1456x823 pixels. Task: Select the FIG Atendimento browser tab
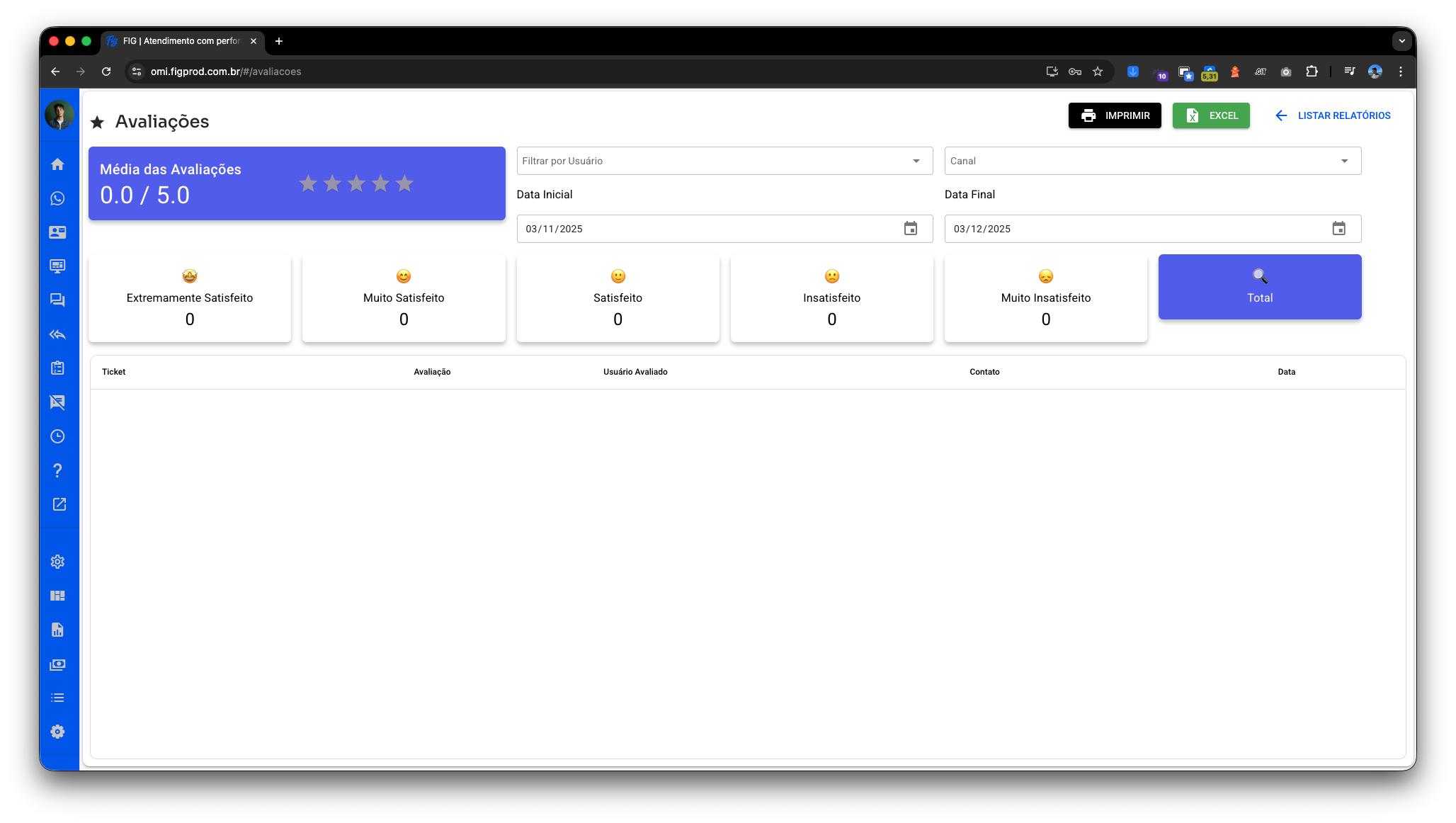pyautogui.click(x=181, y=41)
